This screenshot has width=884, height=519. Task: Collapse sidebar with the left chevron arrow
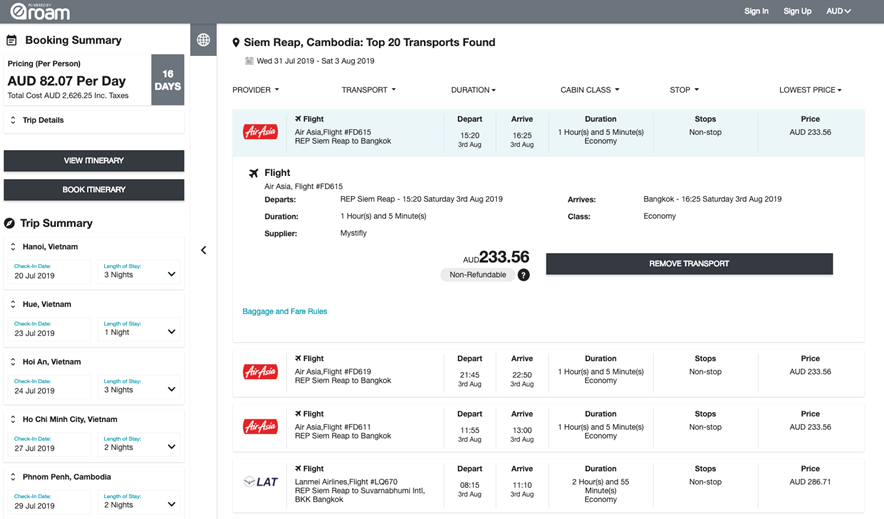click(204, 250)
